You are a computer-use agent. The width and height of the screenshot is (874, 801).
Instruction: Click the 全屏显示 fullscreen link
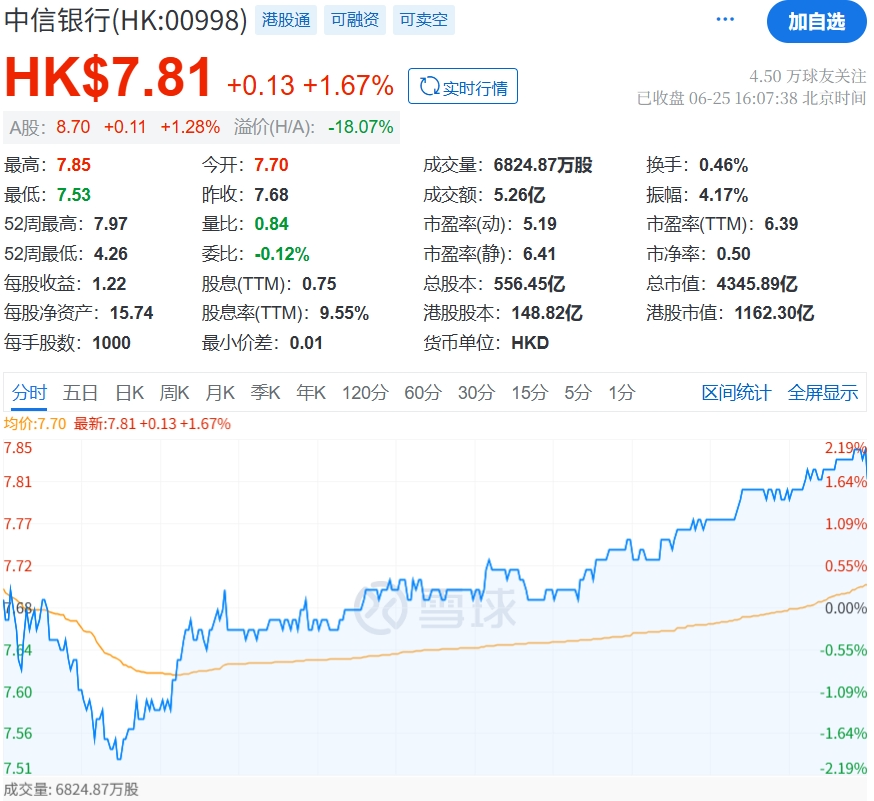(823, 393)
